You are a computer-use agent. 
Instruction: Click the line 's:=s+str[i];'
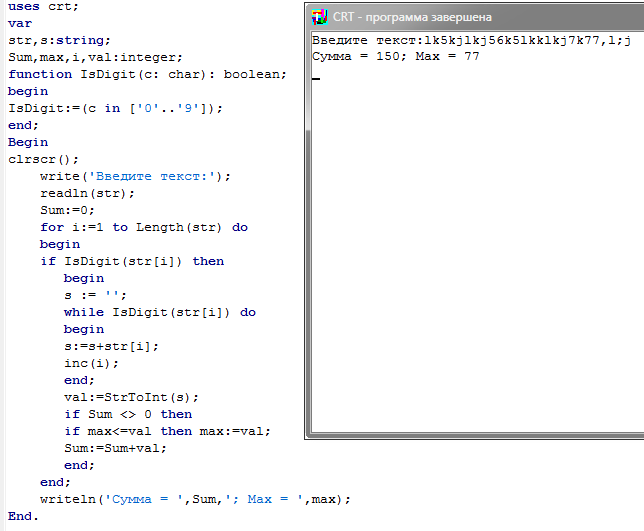(x=111, y=347)
